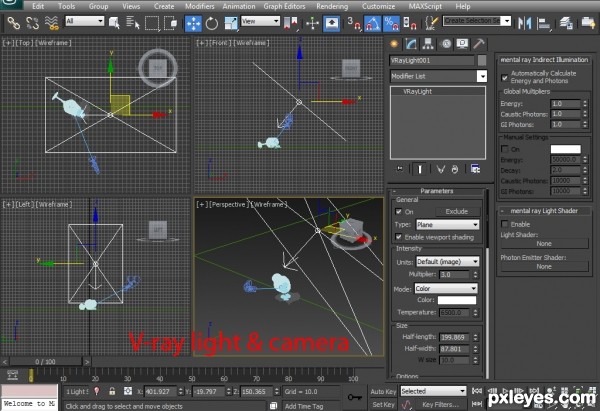The width and height of the screenshot is (600, 411).
Task: Toggle the Percent Snap icon
Action: point(391,23)
